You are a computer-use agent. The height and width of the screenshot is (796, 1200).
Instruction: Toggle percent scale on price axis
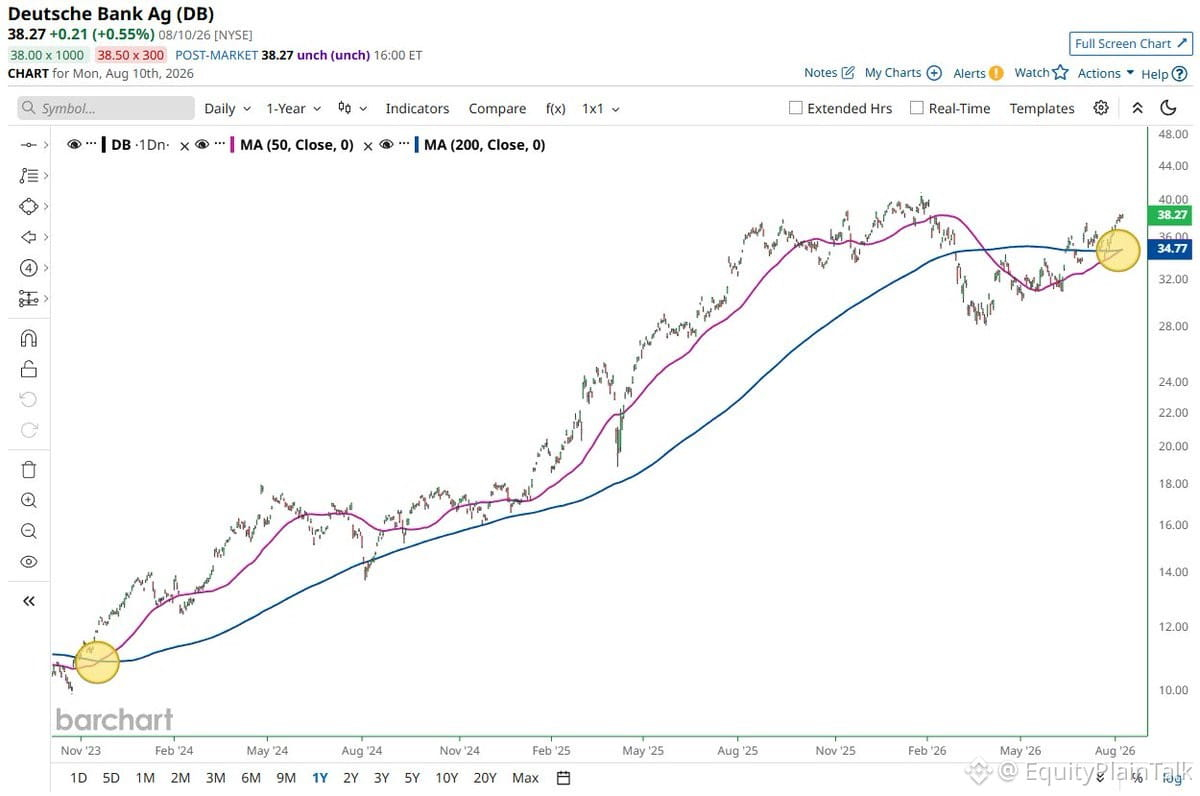(x=1136, y=777)
